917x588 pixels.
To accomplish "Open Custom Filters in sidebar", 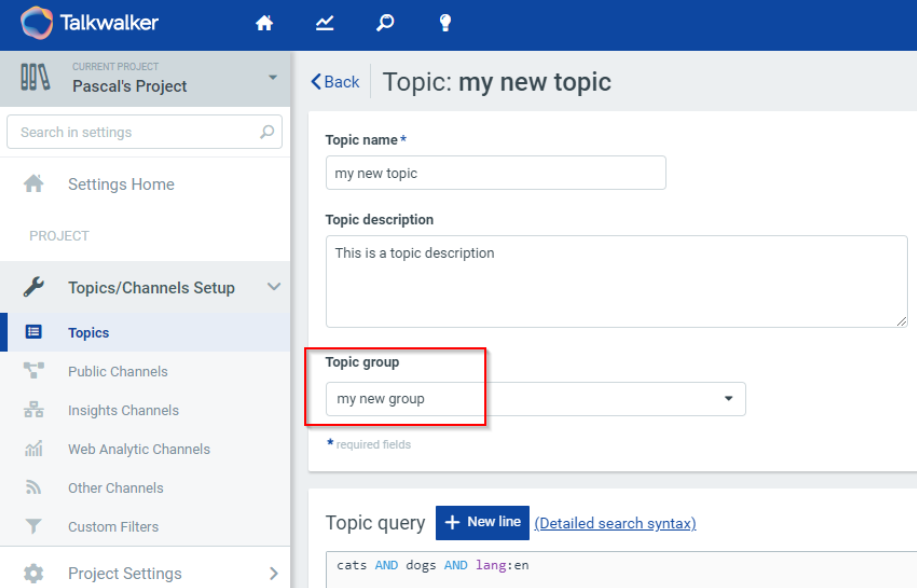I will (113, 527).
